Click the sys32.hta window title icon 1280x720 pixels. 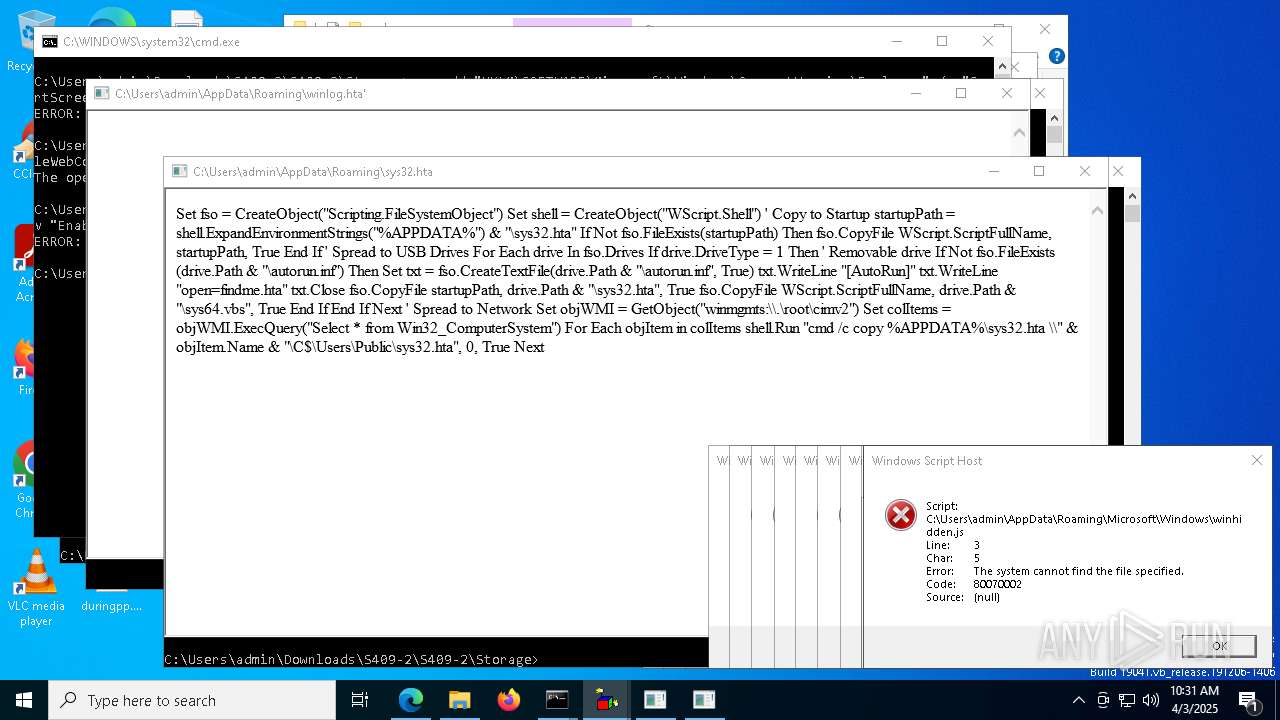coord(179,172)
